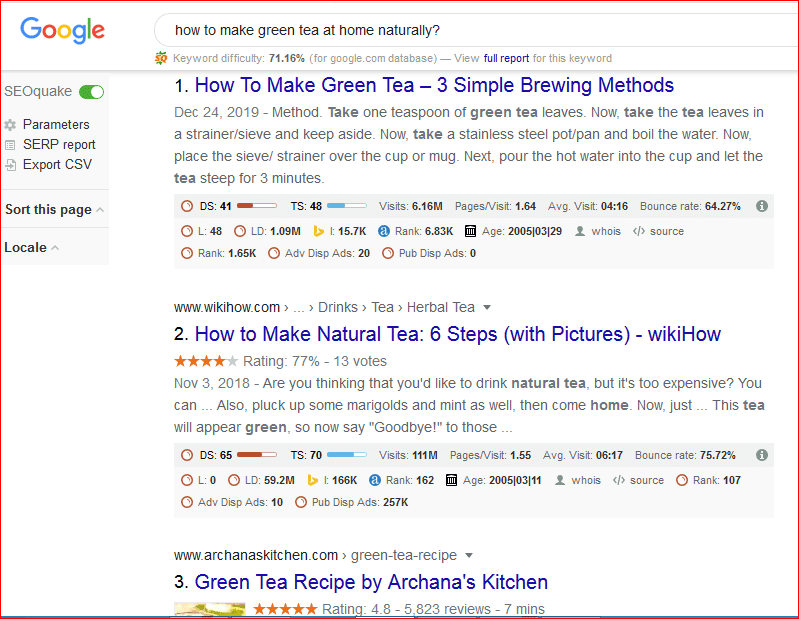The width and height of the screenshot is (799, 619).
Task: Click the Pub Disp Ads: 0 circle icon
Action: pos(388,253)
